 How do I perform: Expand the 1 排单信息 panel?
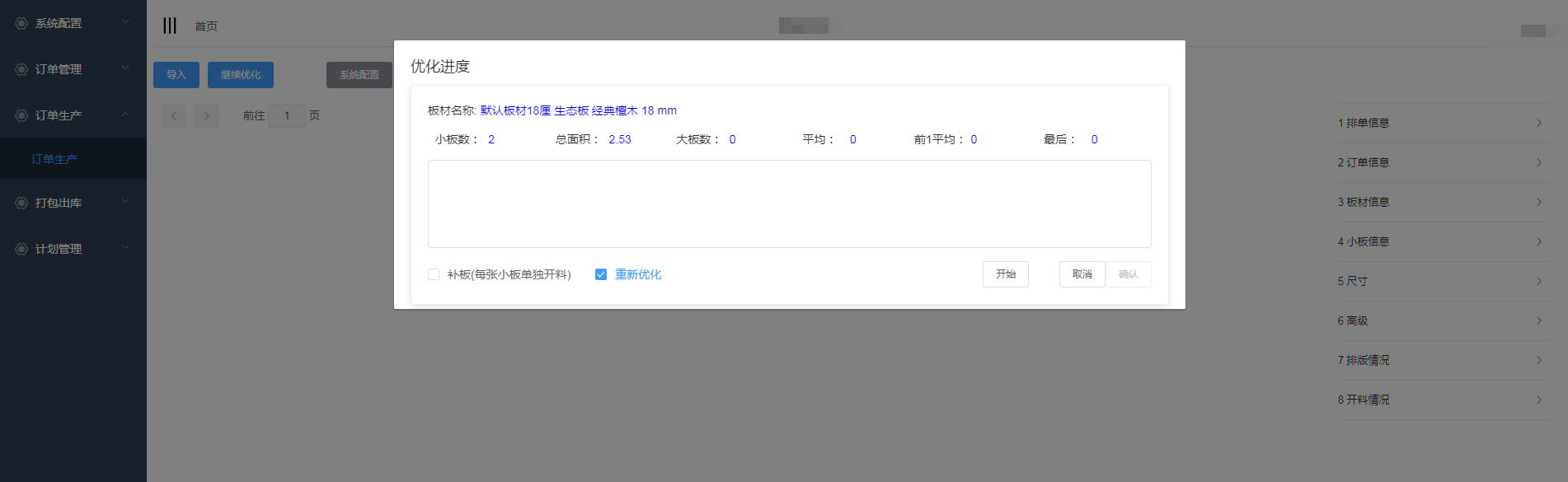1538,123
